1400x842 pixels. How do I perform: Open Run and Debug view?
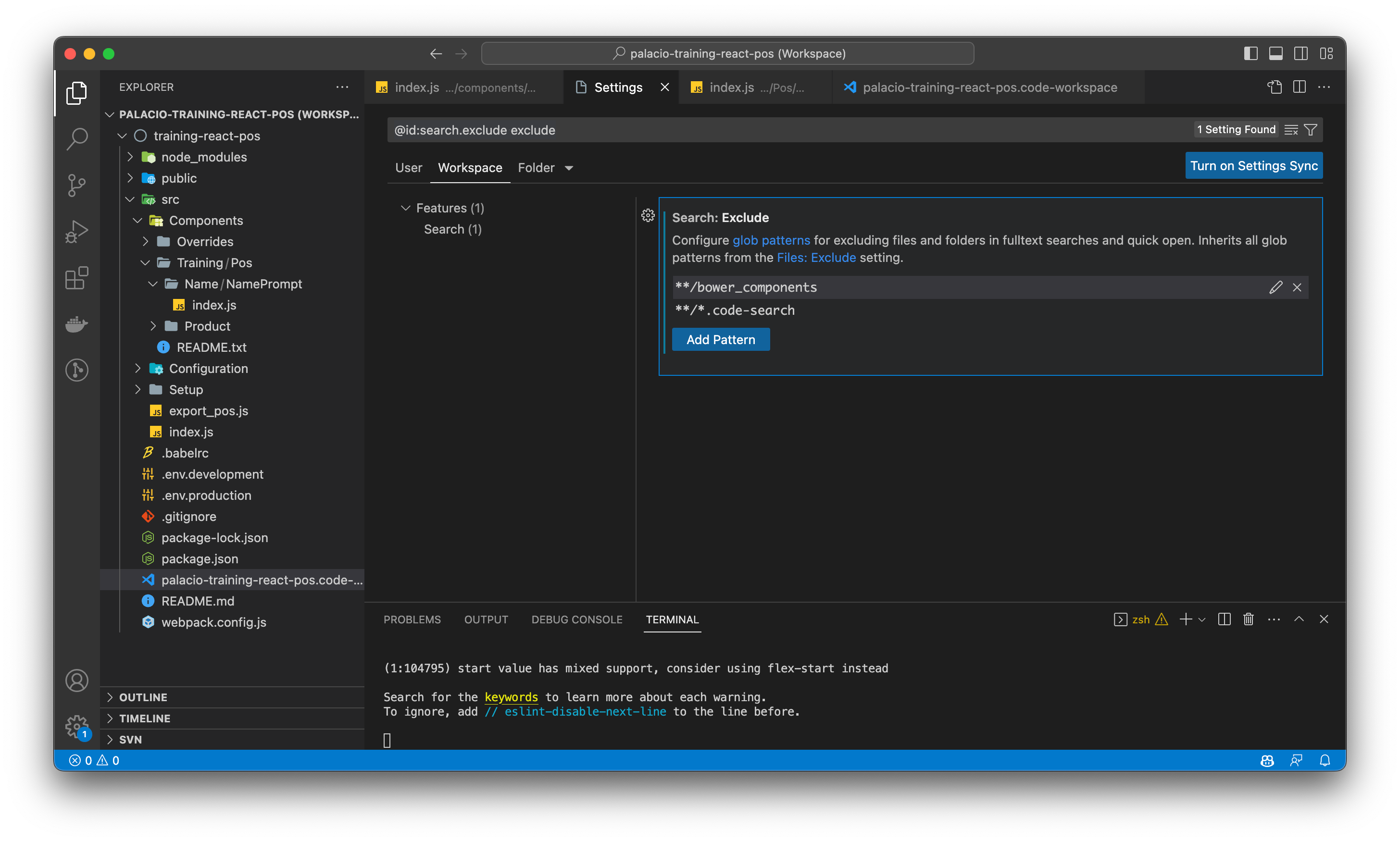point(76,232)
